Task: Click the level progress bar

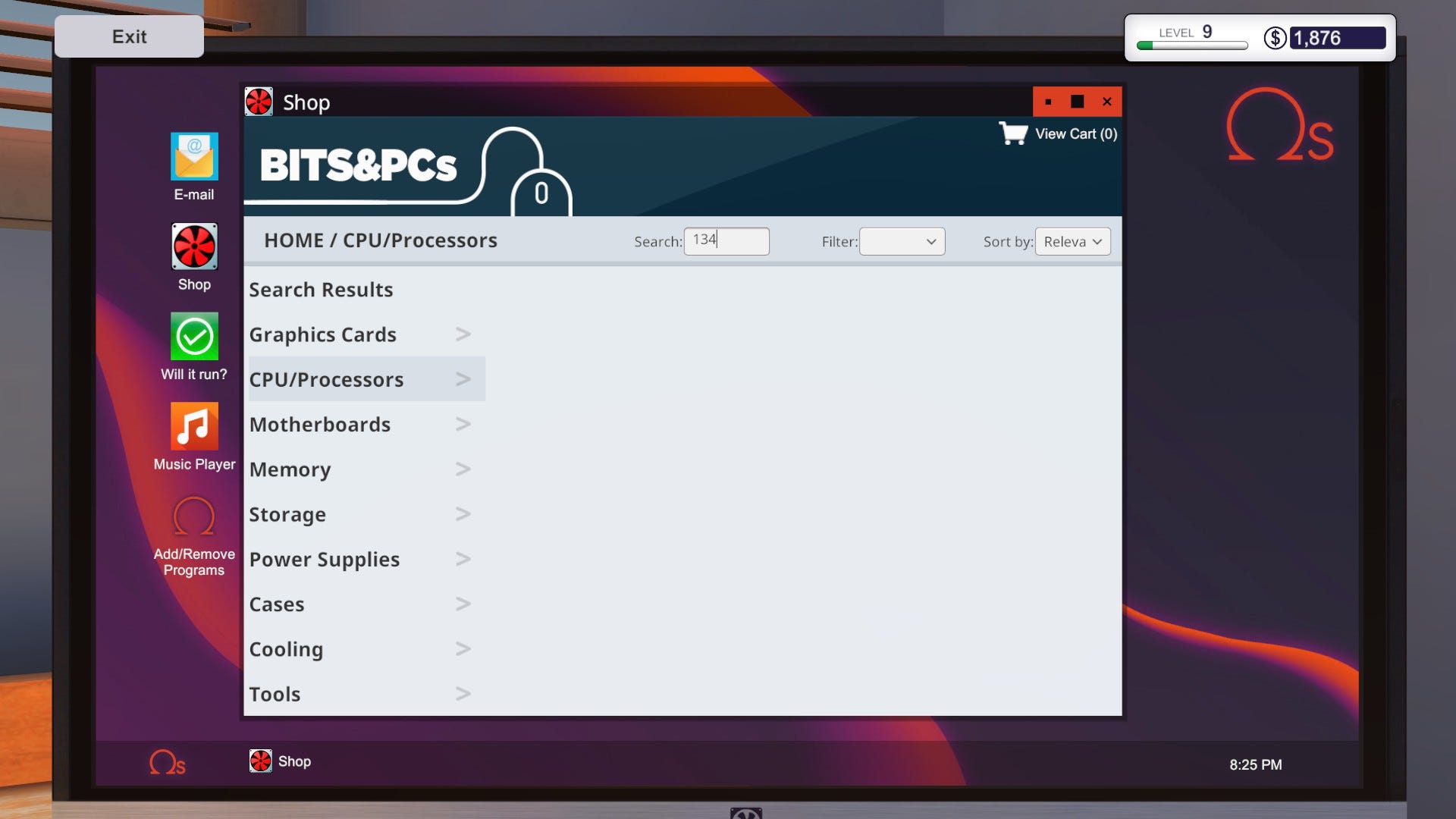Action: point(1192,45)
